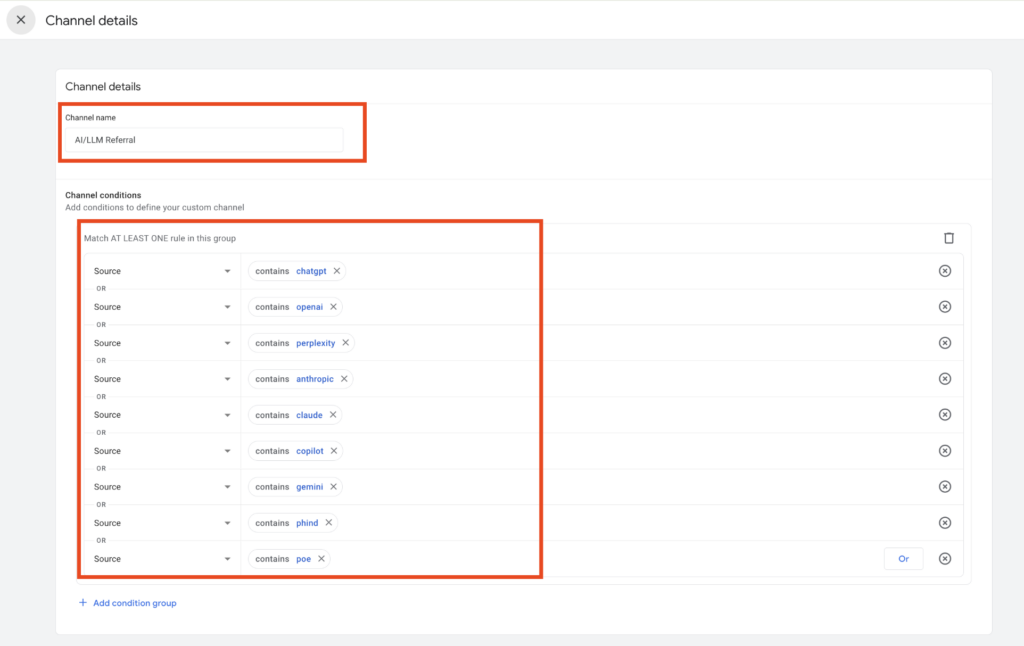
Task: Expand Source dropdown for gemini row
Action: tap(162, 487)
